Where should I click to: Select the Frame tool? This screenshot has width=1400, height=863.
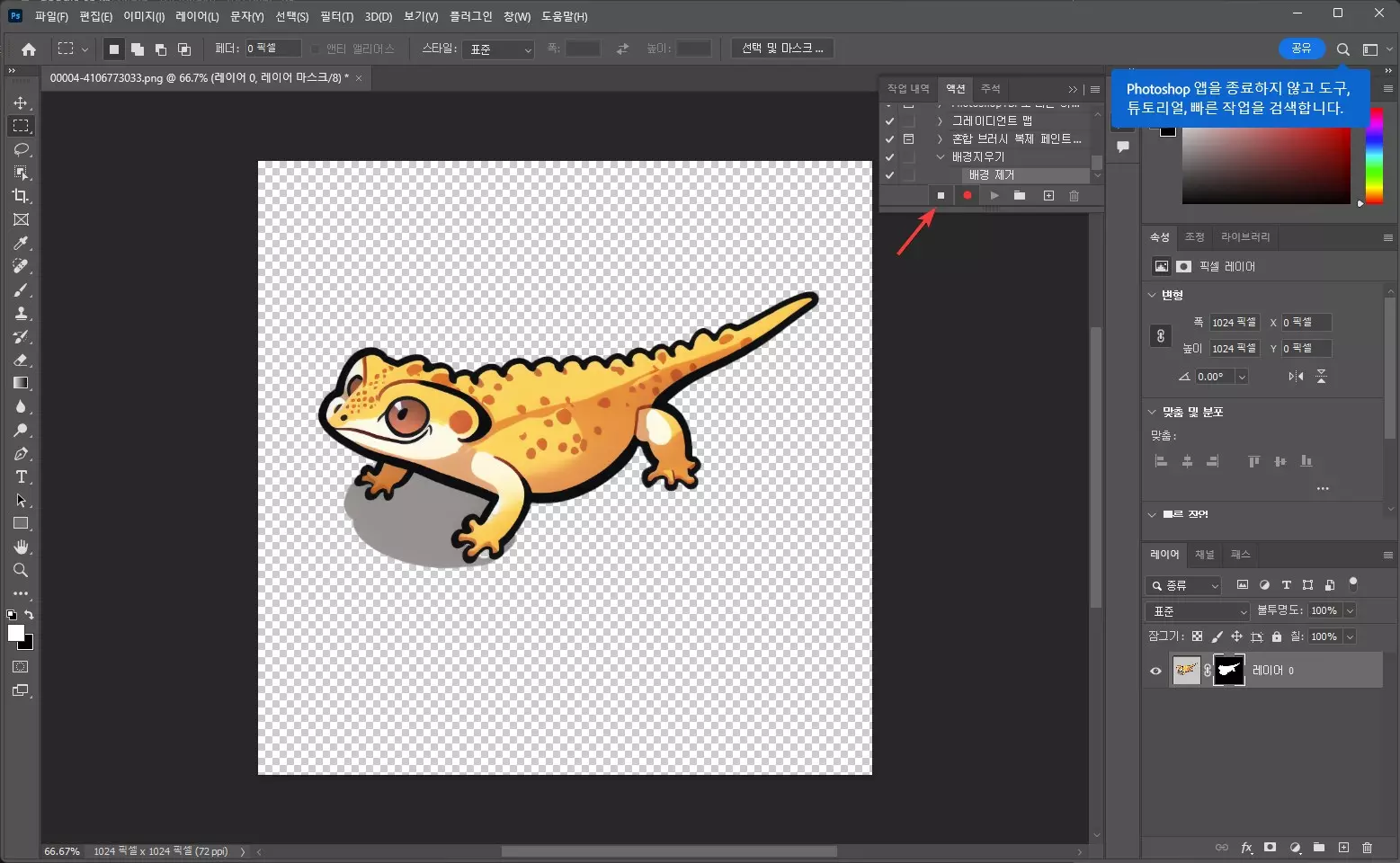pyautogui.click(x=21, y=219)
